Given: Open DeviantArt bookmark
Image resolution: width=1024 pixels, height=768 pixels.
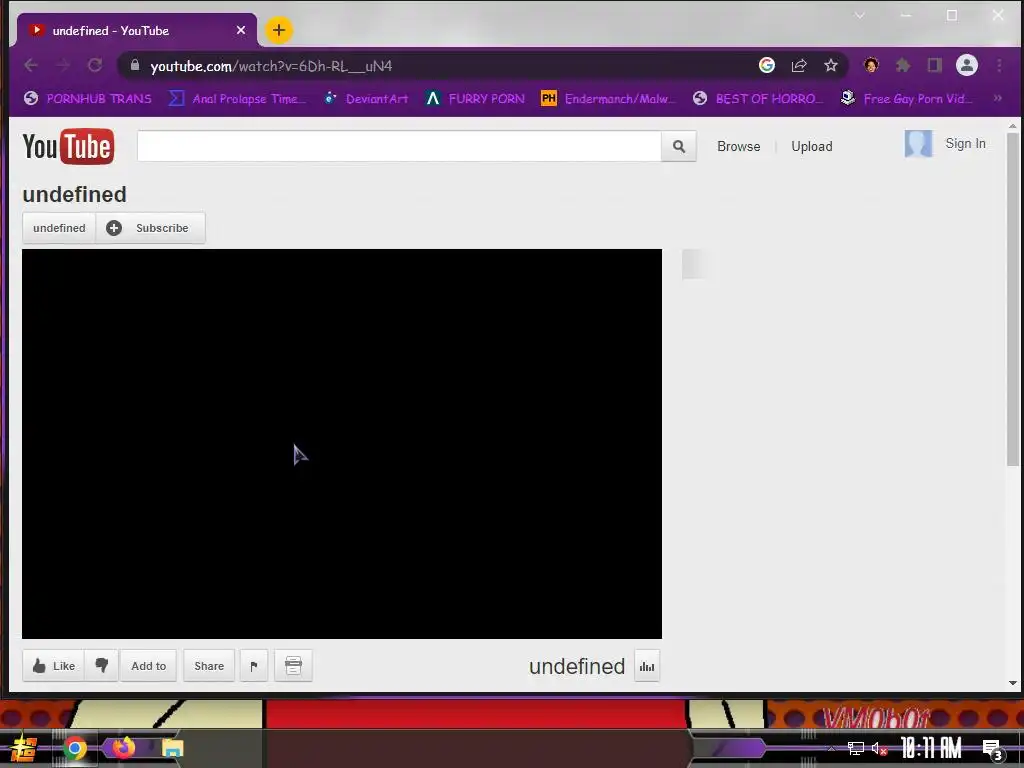Looking at the screenshot, I should (366, 99).
